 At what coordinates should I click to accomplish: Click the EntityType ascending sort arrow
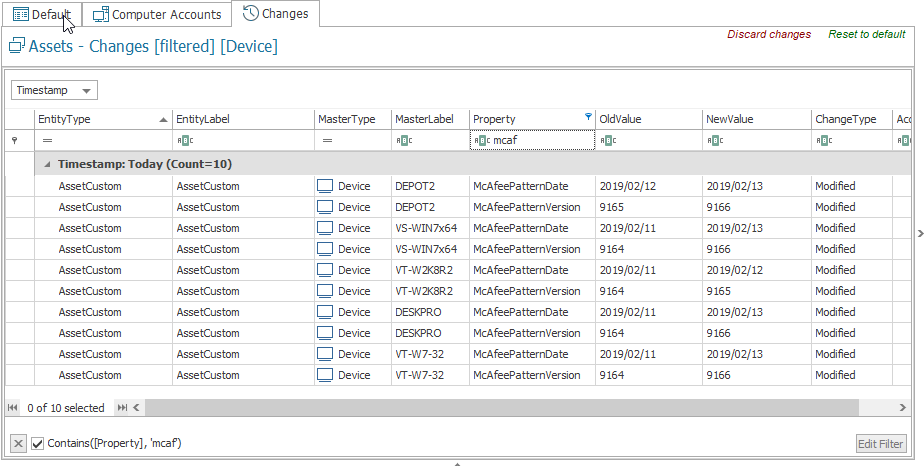(163, 120)
